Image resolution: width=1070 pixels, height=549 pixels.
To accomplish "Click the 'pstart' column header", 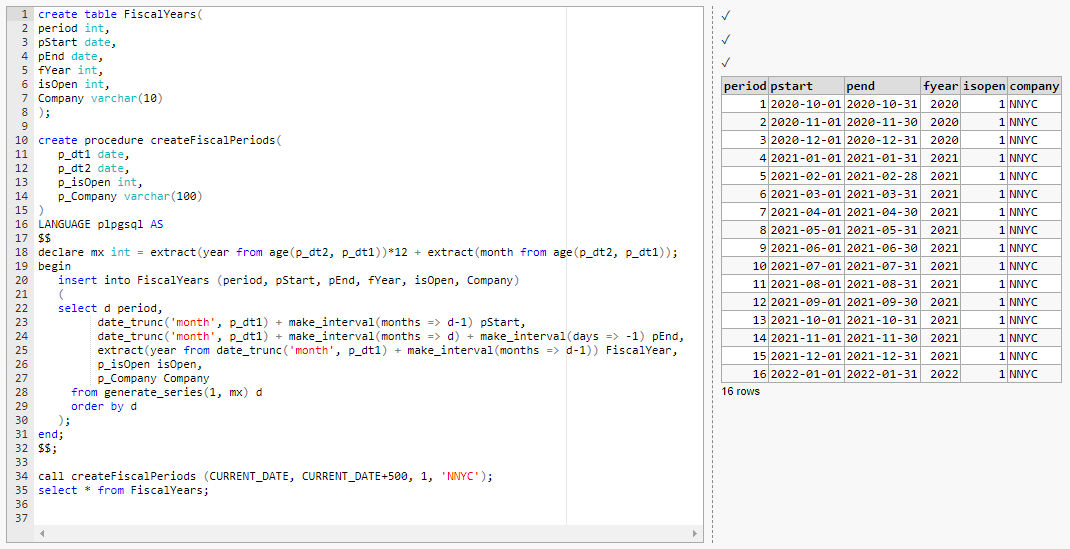I will 806,86.
